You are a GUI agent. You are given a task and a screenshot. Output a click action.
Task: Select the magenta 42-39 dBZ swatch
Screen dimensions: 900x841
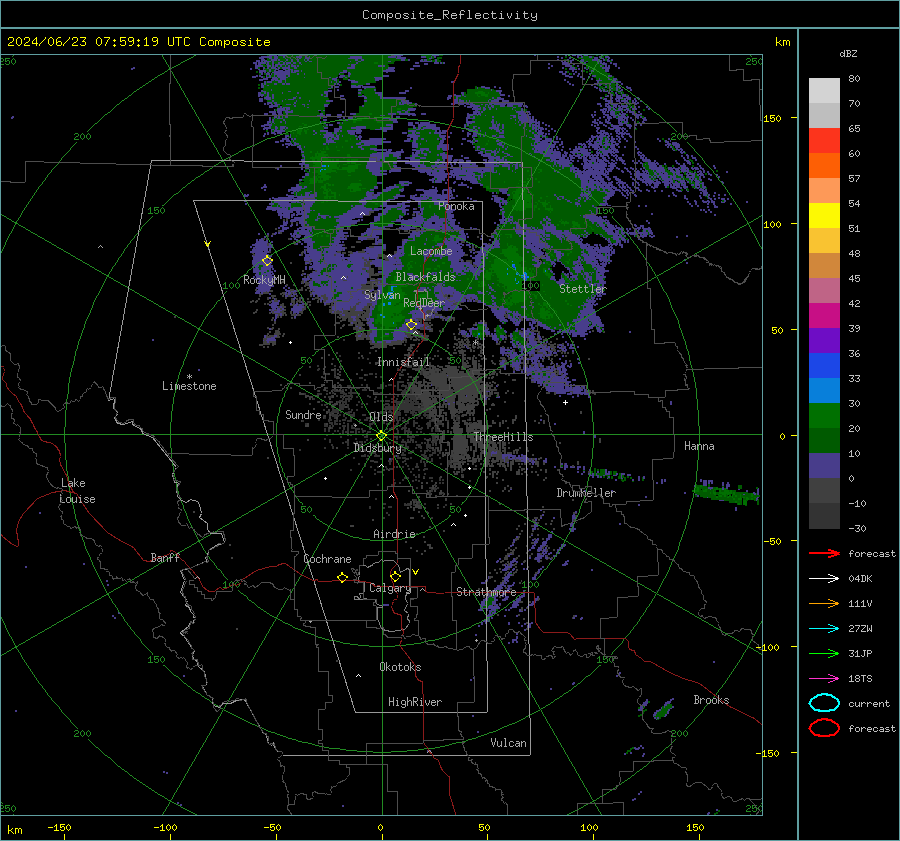point(824,316)
